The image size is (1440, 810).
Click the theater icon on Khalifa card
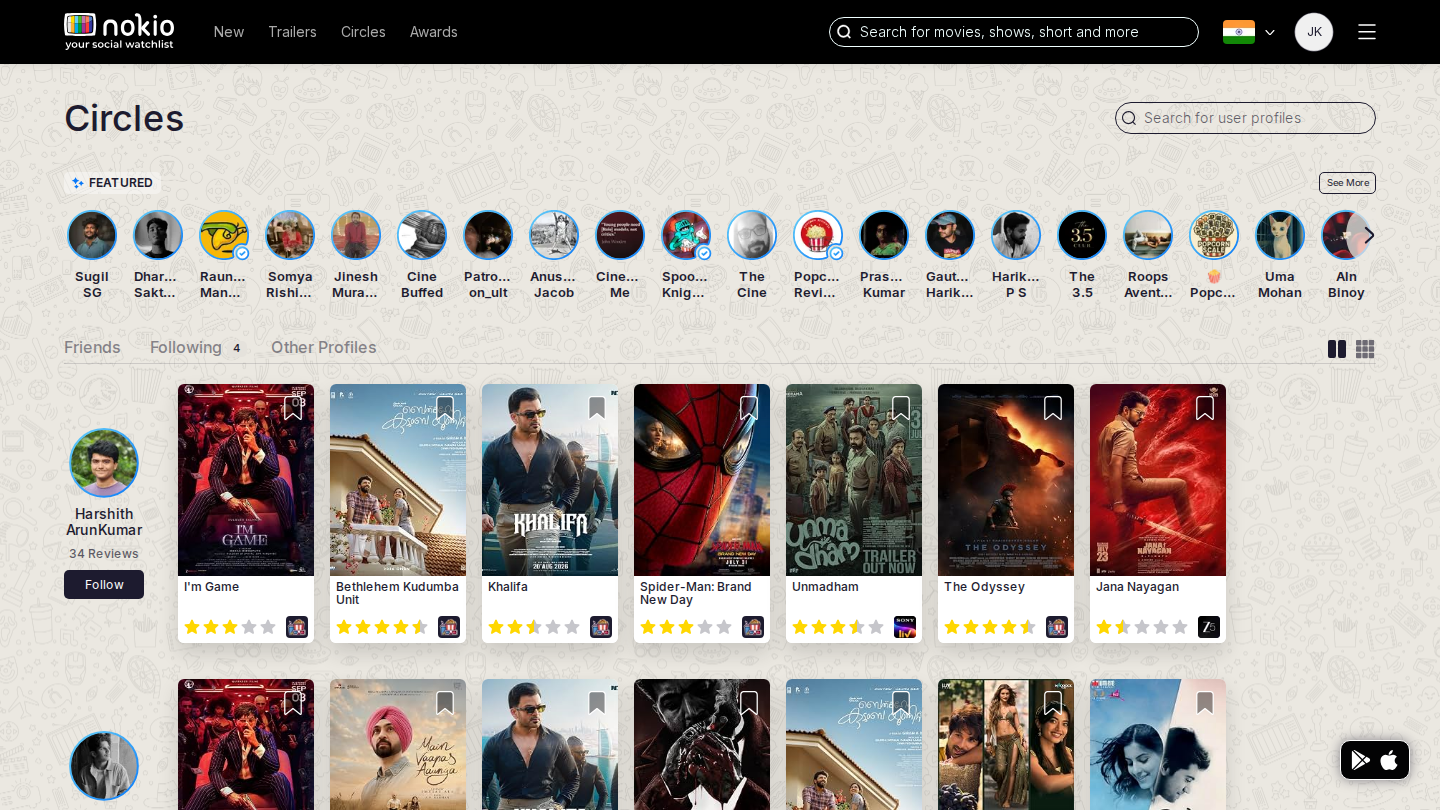pos(601,627)
